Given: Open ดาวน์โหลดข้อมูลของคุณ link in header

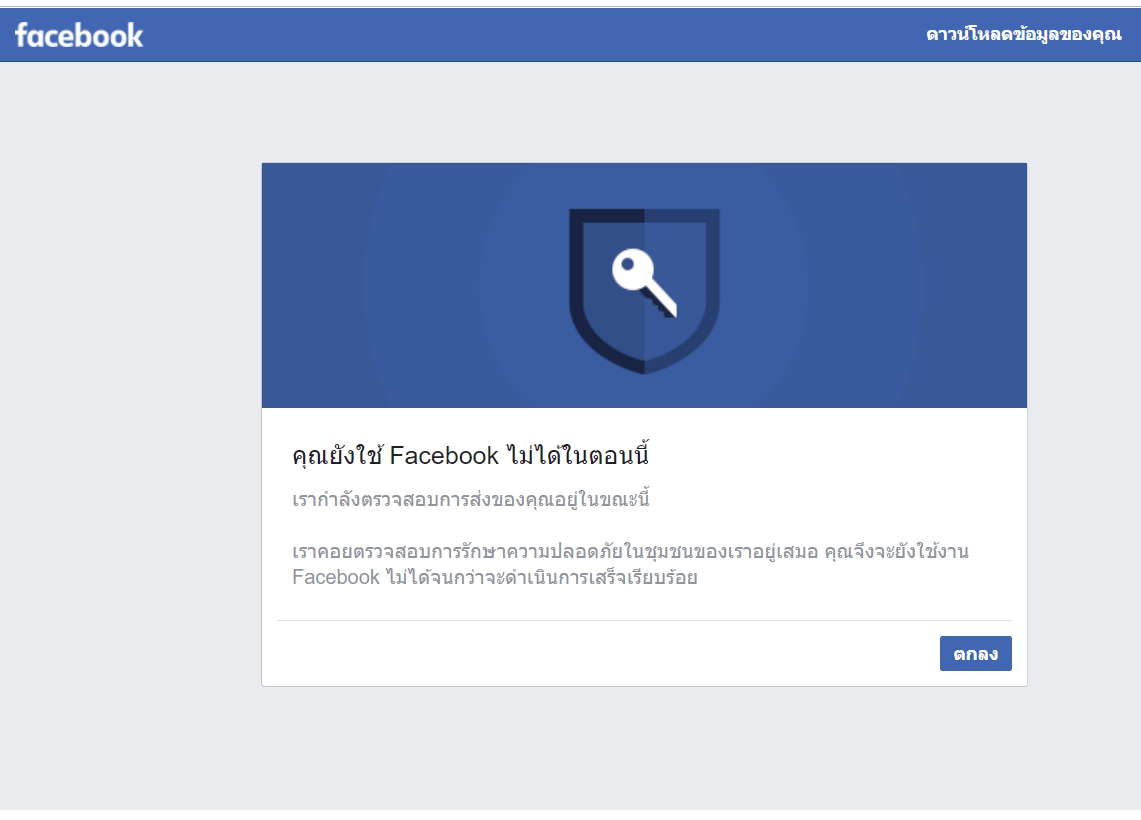Looking at the screenshot, I should (x=1023, y=34).
